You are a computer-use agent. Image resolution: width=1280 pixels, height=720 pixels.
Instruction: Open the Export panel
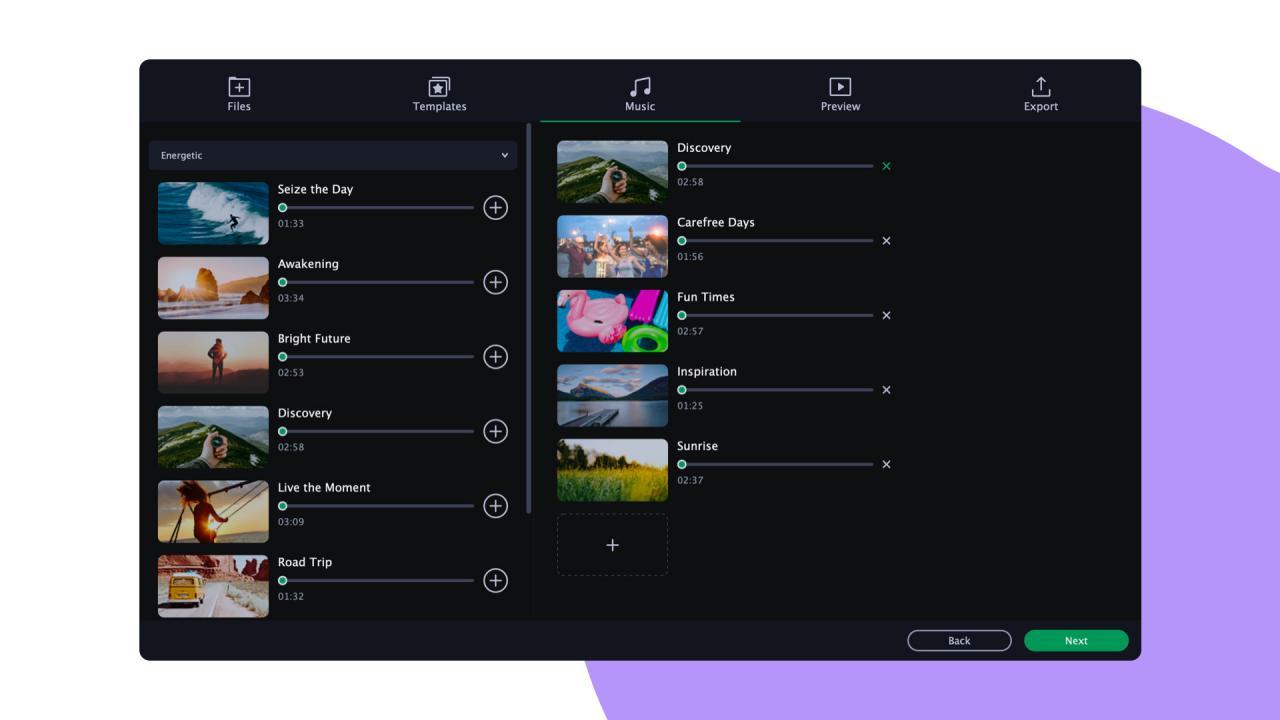[x=1040, y=94]
